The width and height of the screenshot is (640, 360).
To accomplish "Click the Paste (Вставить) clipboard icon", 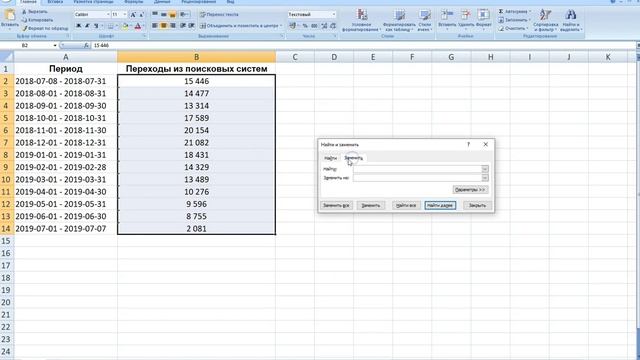I will [9, 16].
